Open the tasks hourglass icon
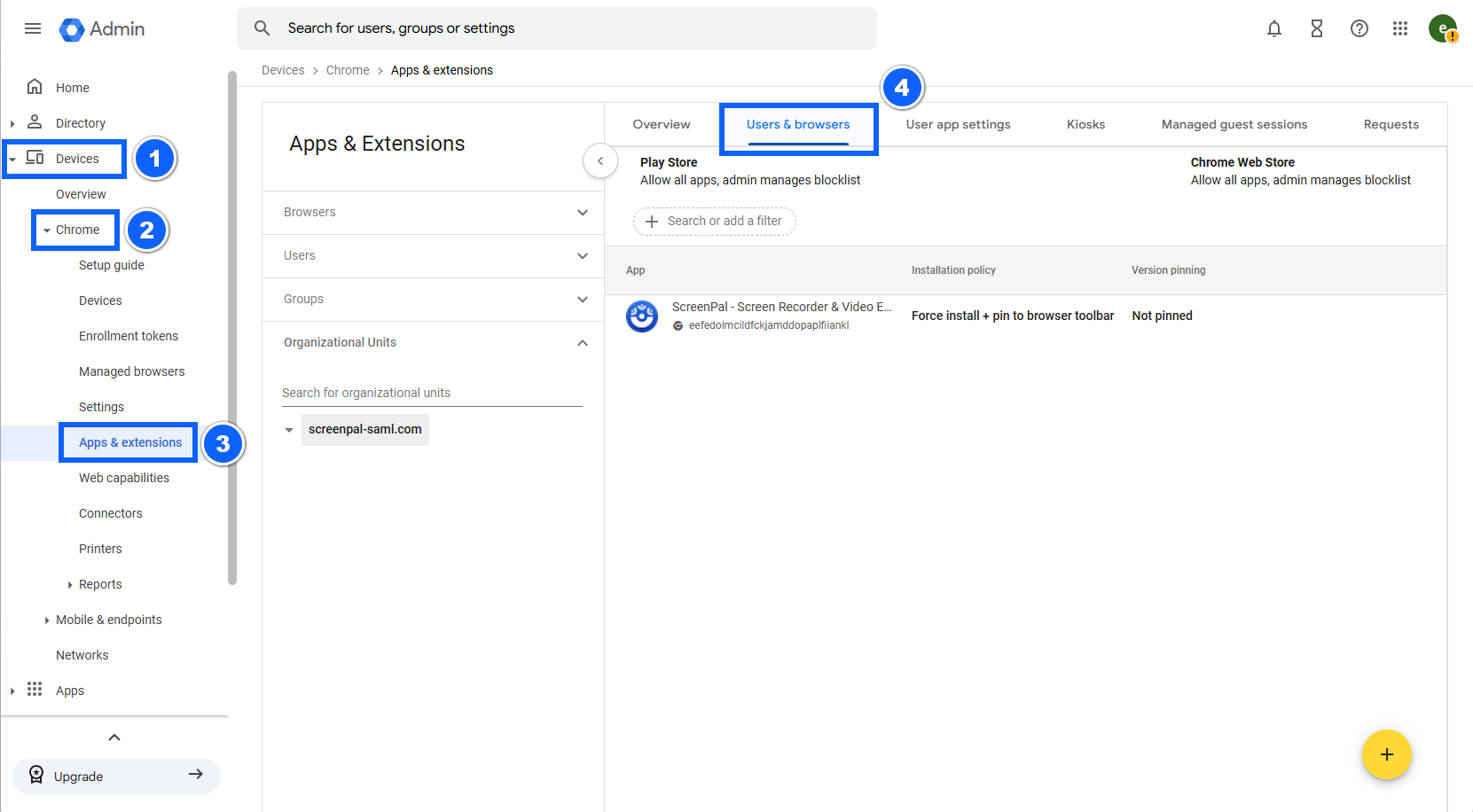 (1317, 28)
